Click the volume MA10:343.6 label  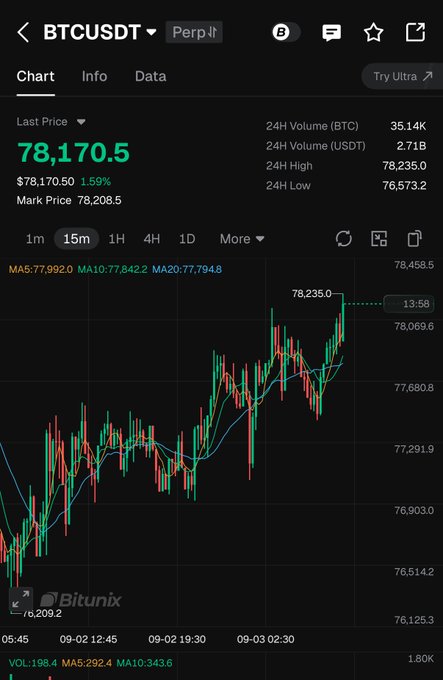(144, 664)
